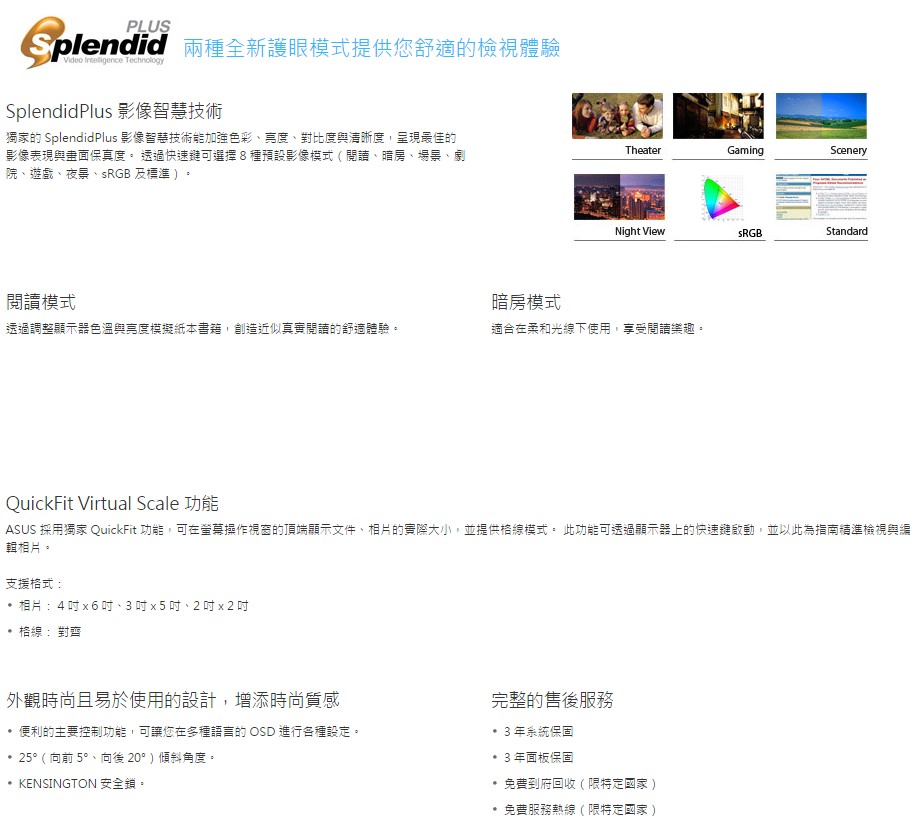Select the Gaming label

745,150
